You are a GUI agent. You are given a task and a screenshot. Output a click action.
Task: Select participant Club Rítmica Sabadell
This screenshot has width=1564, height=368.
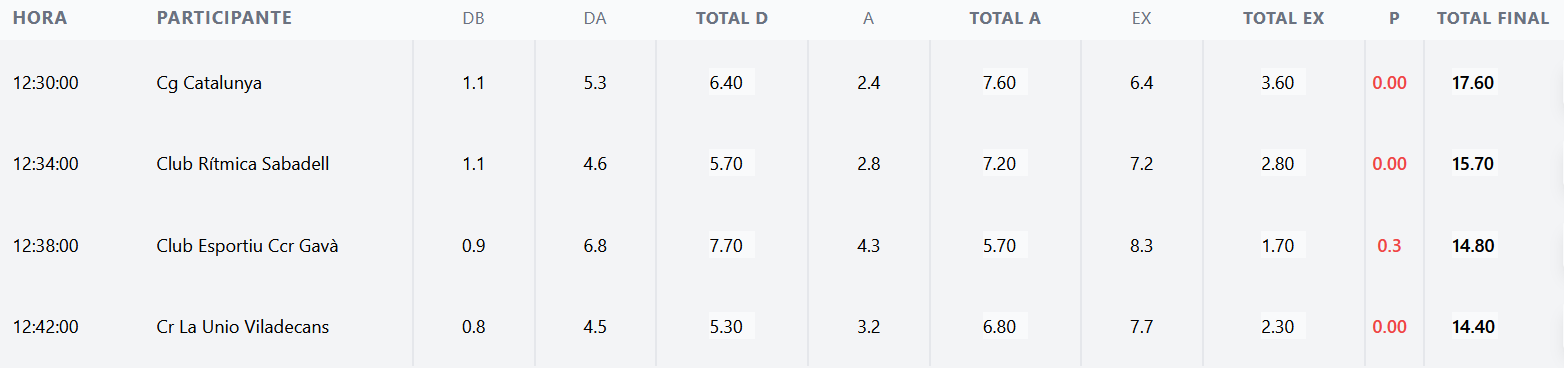243,164
